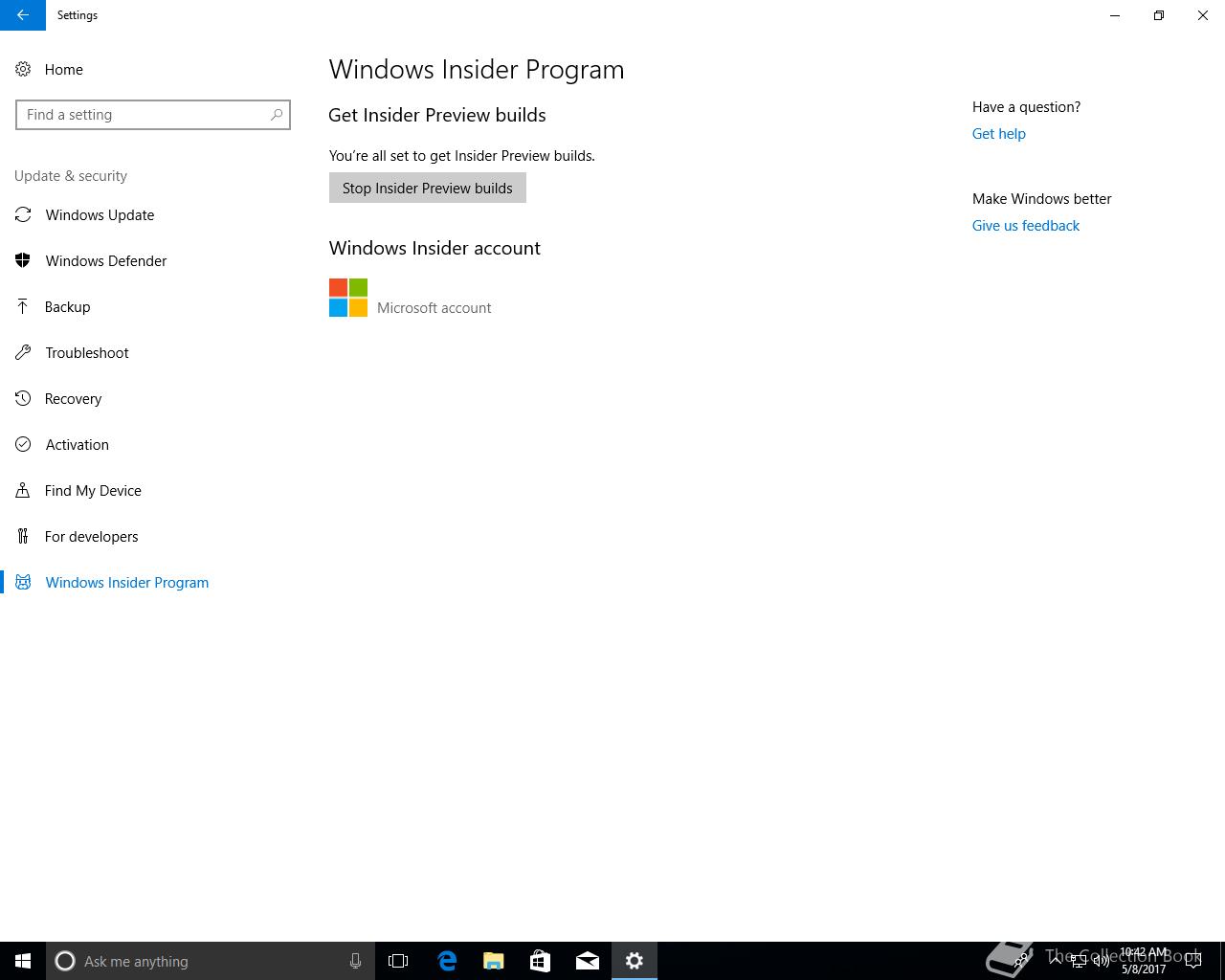Open the network status tray icon

(1079, 962)
